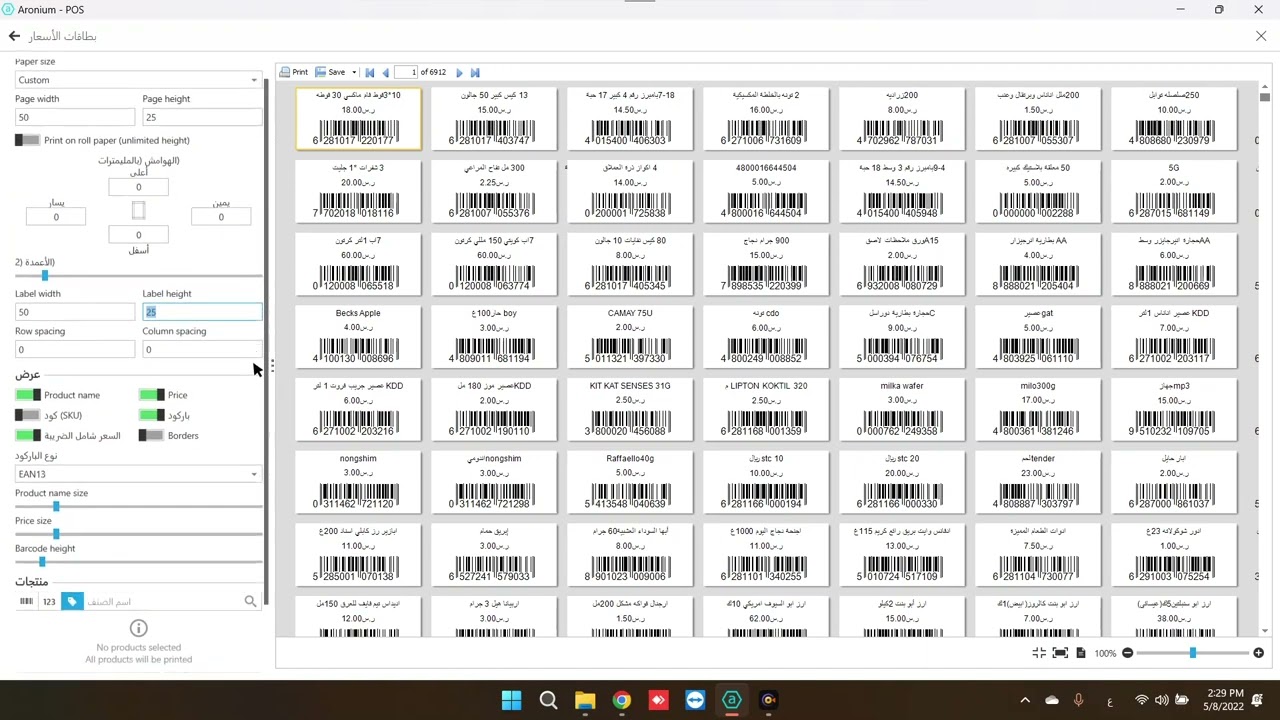The image size is (1280, 720).
Task: Close the price tags panel with the X
Action: (1261, 36)
